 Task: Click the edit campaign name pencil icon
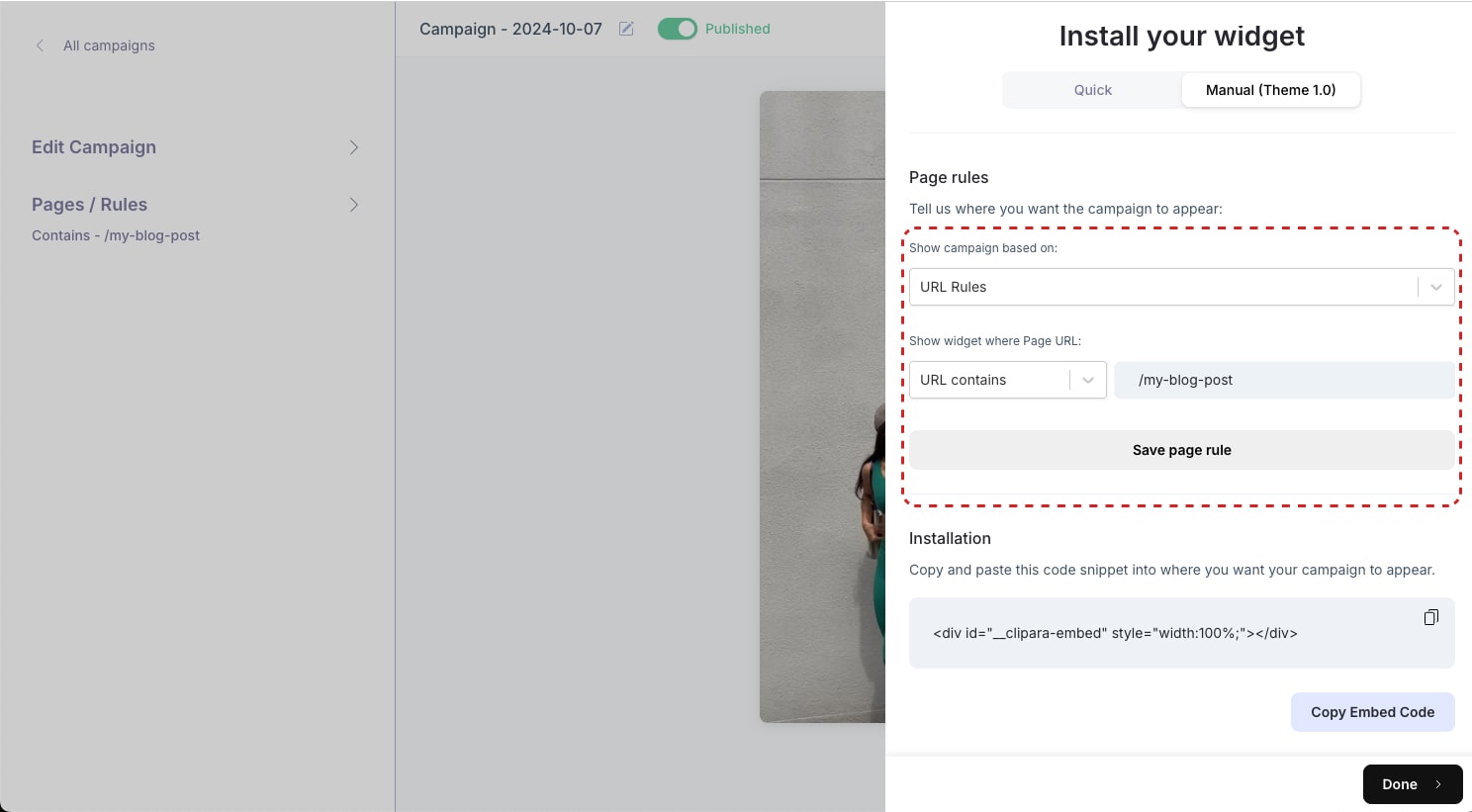coord(626,29)
